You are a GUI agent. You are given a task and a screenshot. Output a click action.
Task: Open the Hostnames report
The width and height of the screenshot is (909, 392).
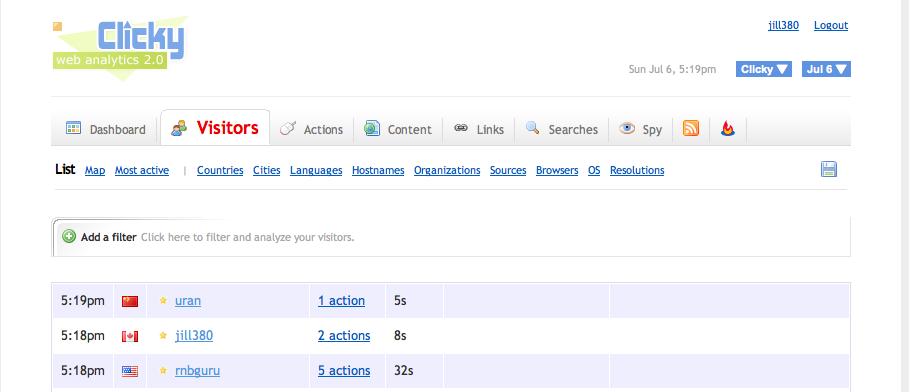[378, 170]
